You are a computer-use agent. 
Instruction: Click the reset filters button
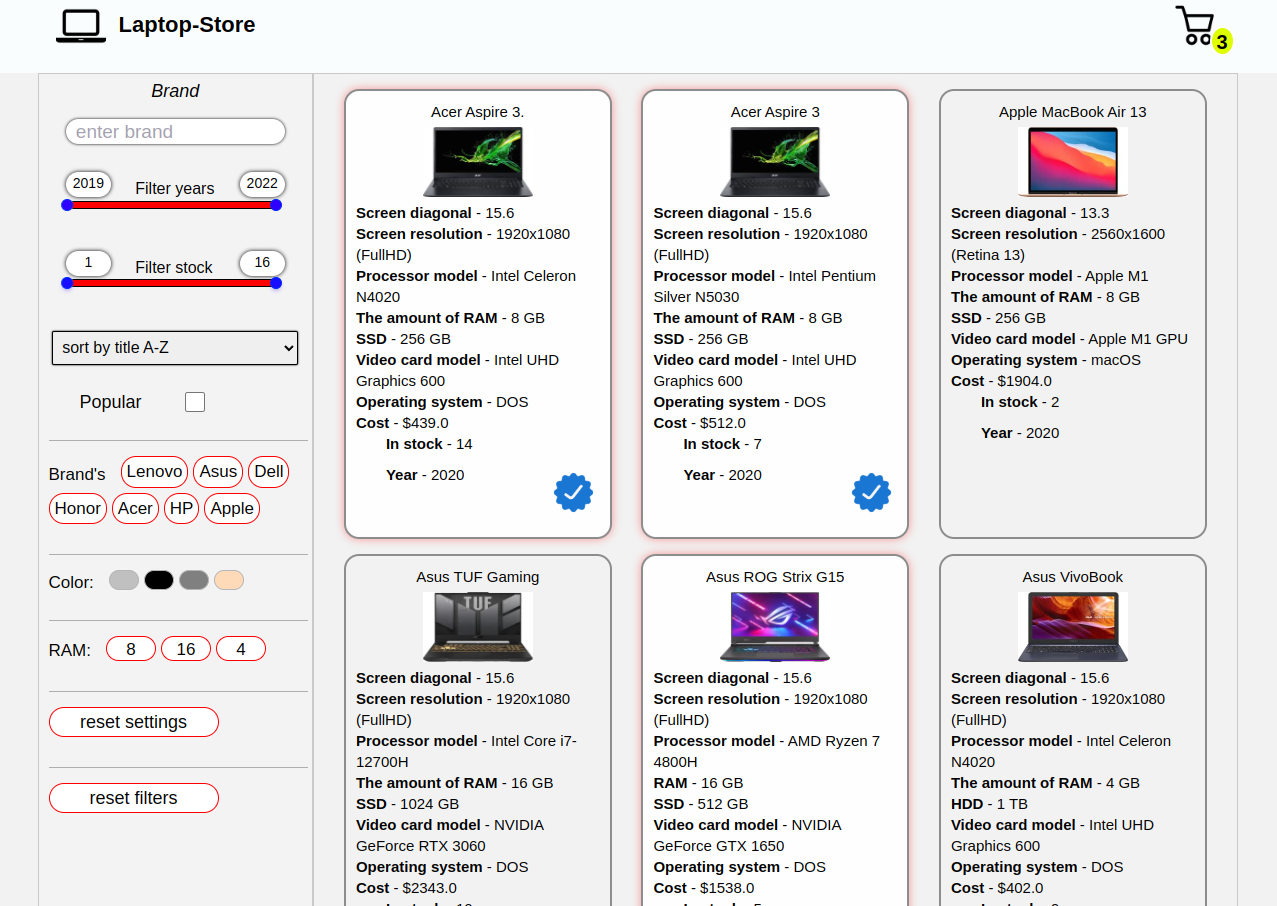tap(133, 797)
